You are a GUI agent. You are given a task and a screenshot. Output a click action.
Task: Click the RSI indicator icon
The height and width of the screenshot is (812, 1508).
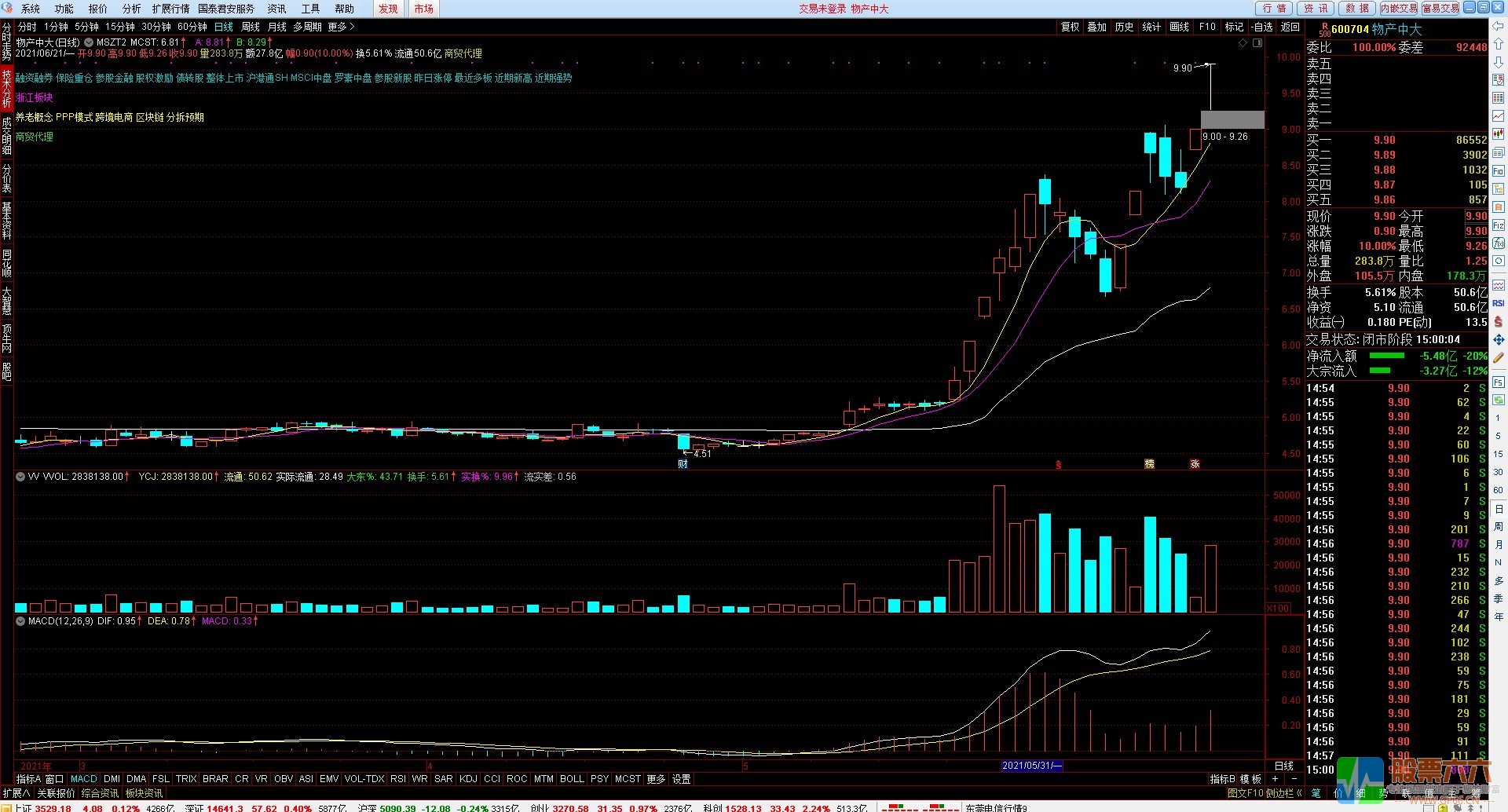1498,303
